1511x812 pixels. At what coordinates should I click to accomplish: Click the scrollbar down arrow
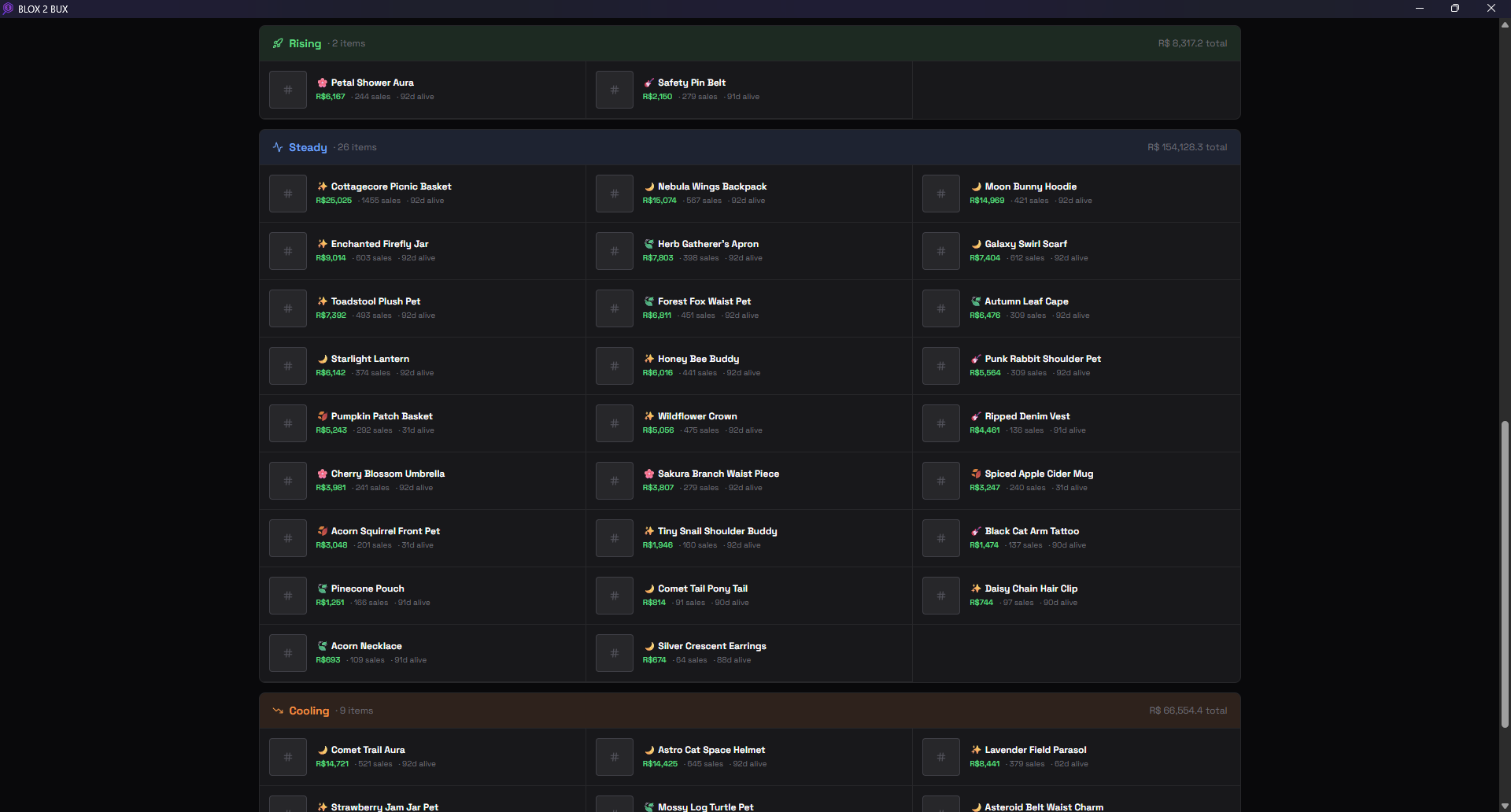click(x=1505, y=806)
